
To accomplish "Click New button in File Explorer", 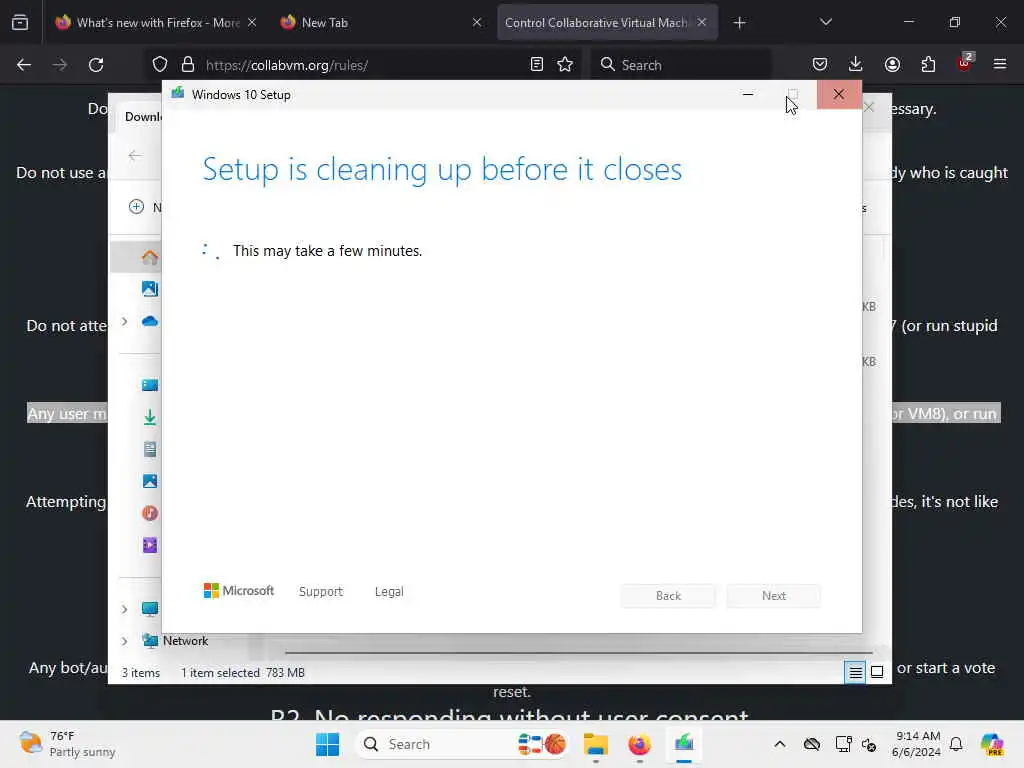I will click(145, 207).
